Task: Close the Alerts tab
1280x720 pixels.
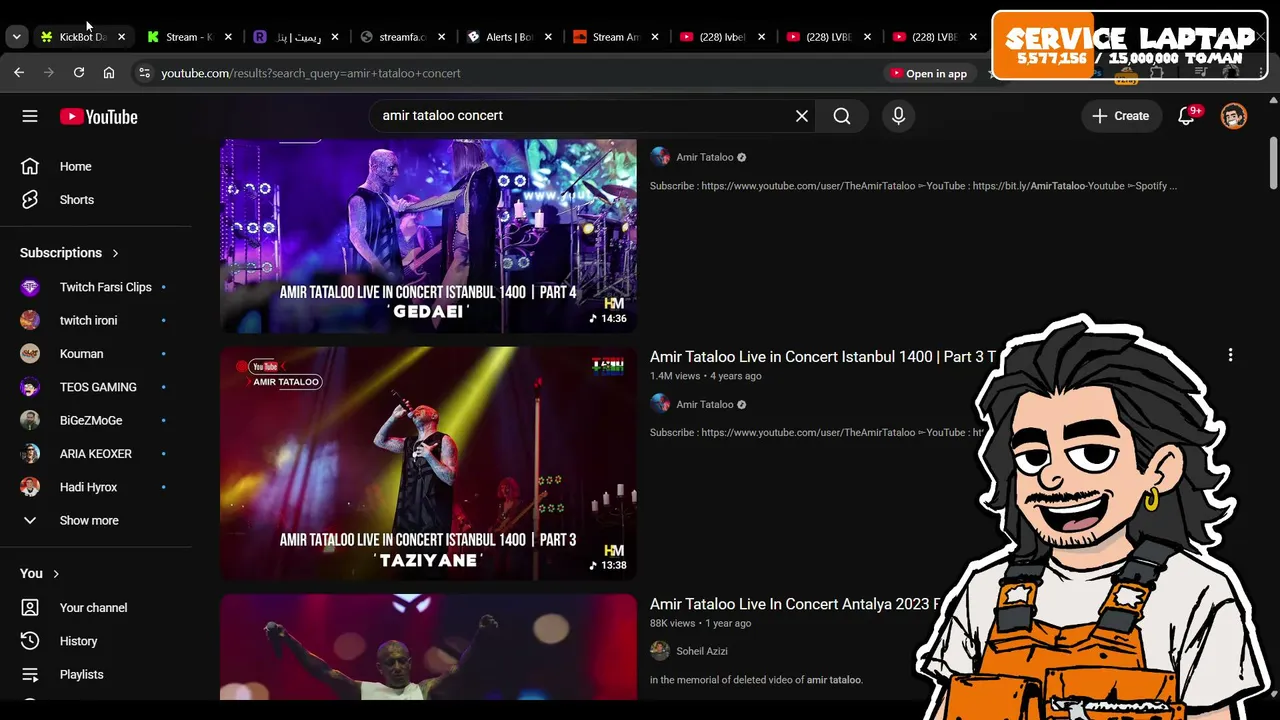Action: (548, 37)
